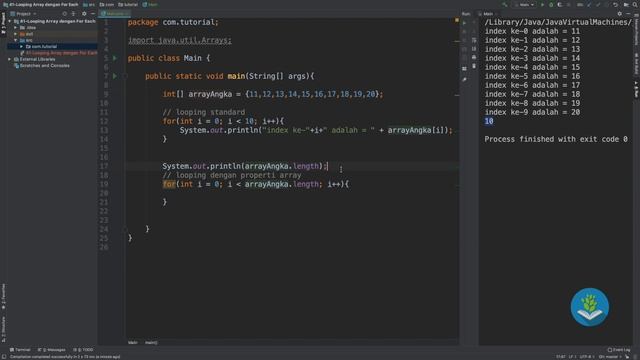Switch to the Main.java editor tab
The width and height of the screenshot is (640, 360).
point(115,13)
